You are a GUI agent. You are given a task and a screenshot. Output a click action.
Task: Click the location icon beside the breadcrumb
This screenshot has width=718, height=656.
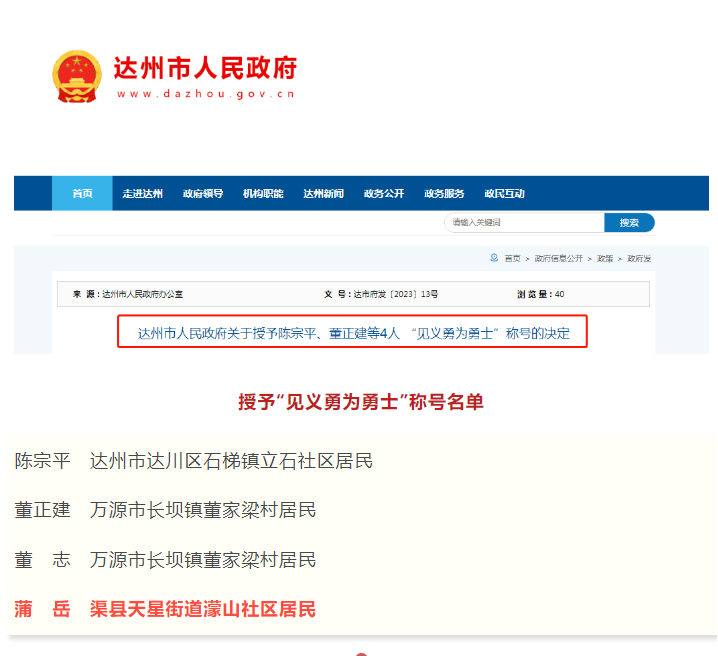494,258
